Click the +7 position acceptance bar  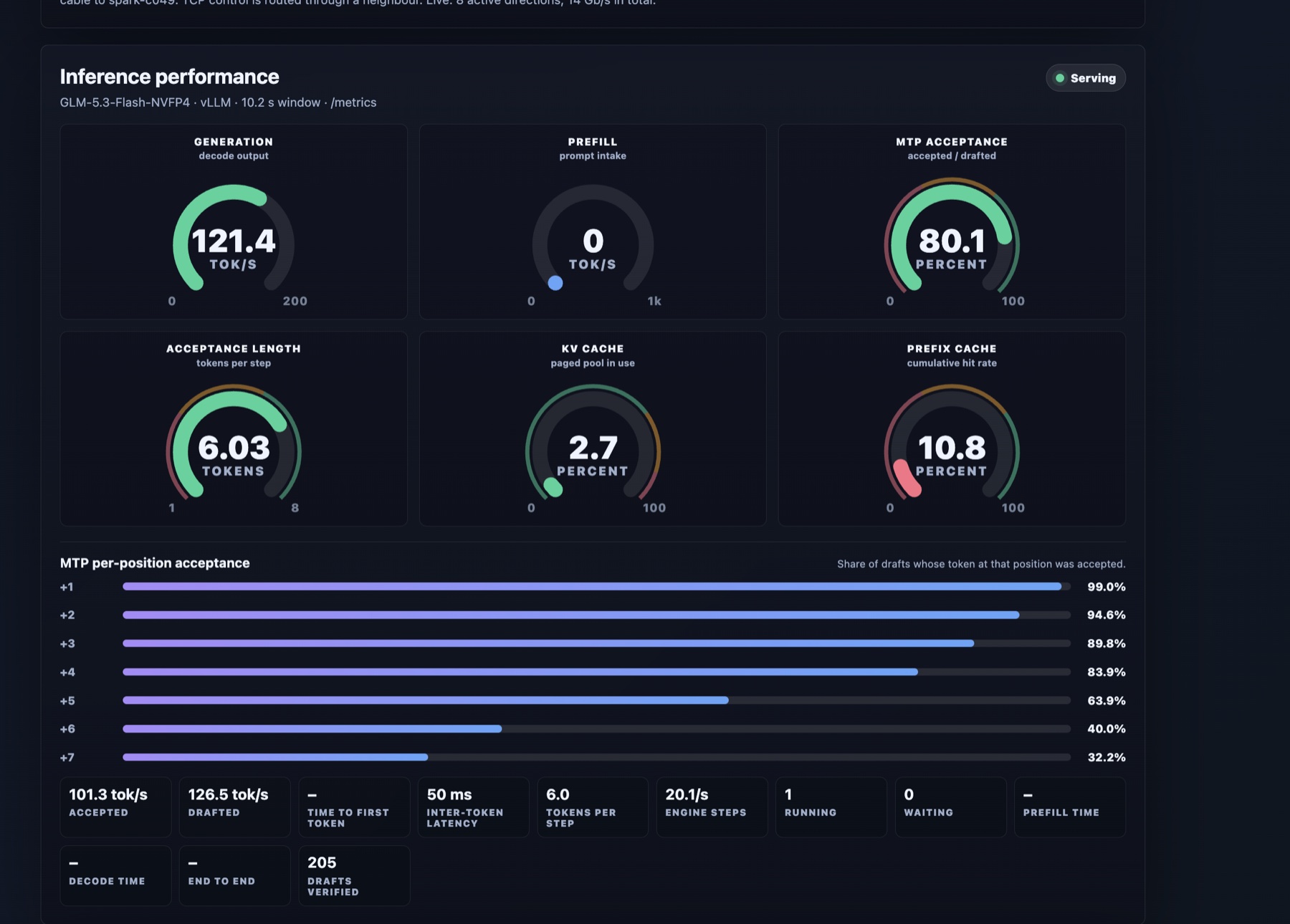click(596, 757)
